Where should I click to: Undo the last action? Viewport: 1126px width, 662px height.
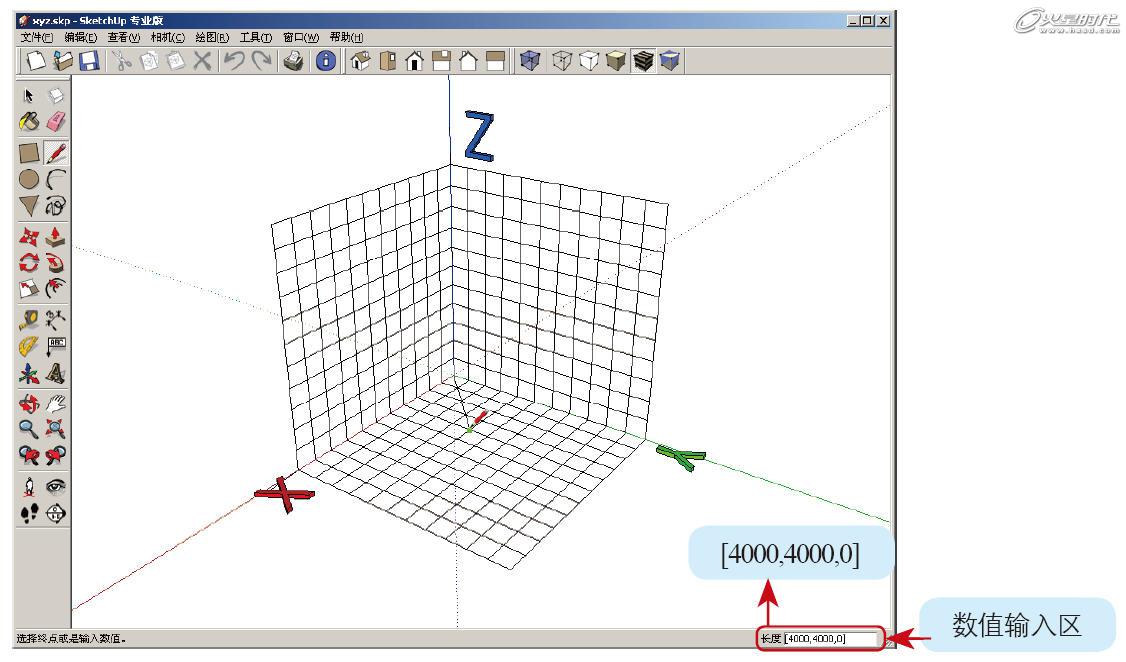point(234,61)
